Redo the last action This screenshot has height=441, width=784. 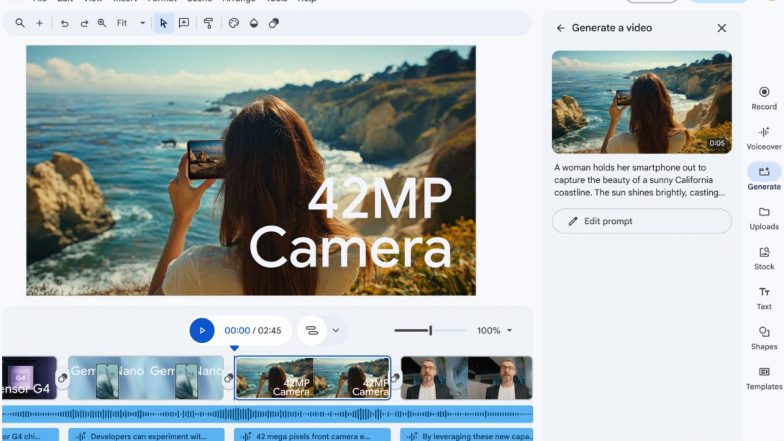click(84, 23)
